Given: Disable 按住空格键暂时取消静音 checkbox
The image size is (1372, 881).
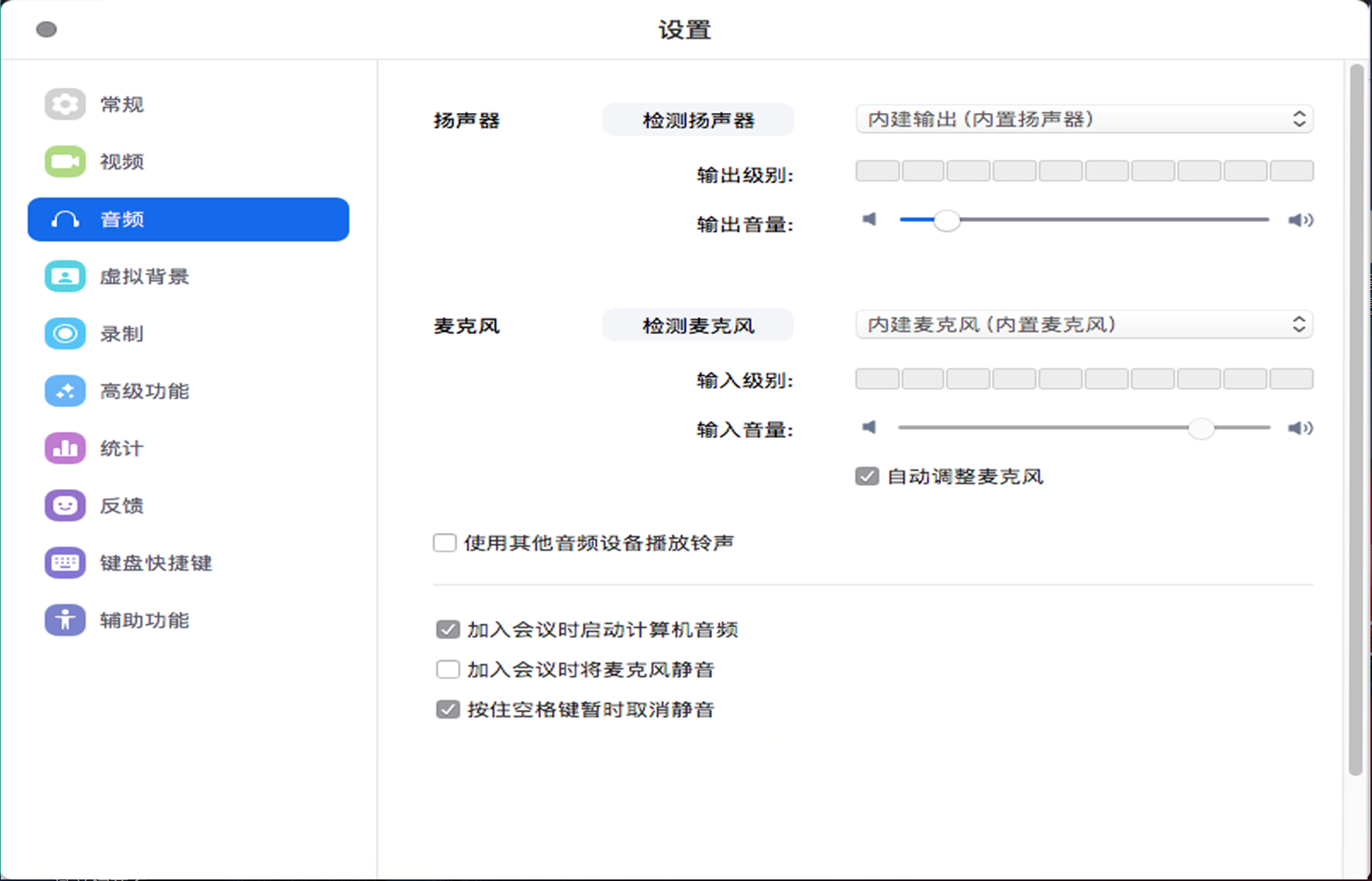Looking at the screenshot, I should click(x=448, y=709).
